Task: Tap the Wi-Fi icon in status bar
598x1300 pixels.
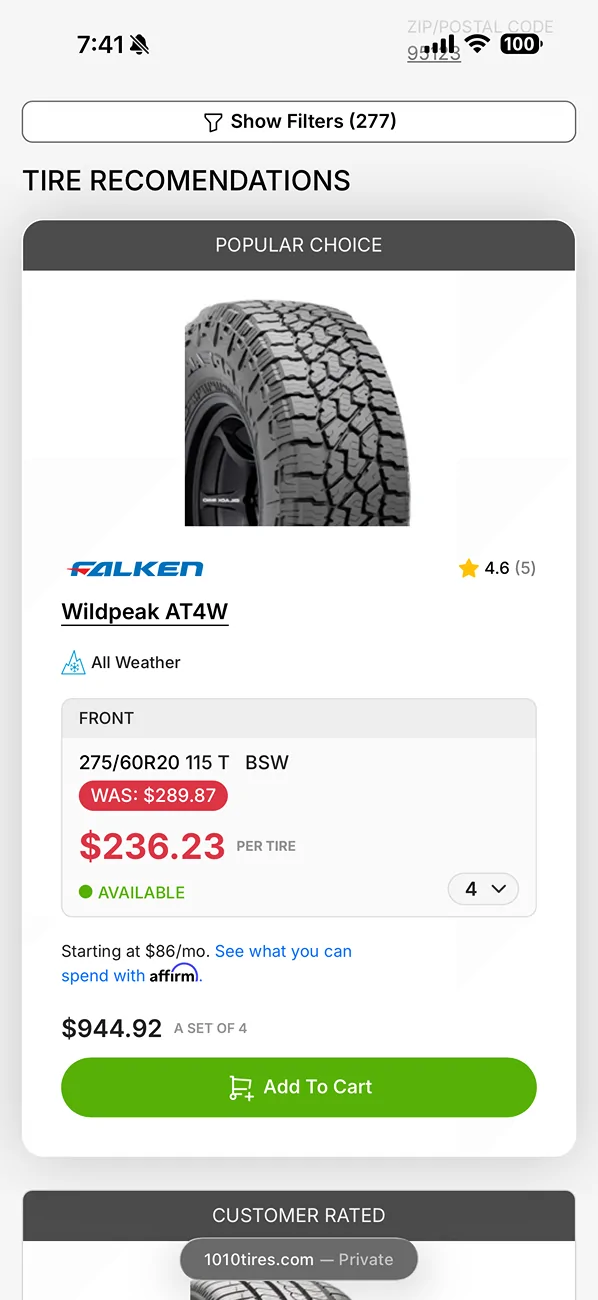Action: (478, 44)
